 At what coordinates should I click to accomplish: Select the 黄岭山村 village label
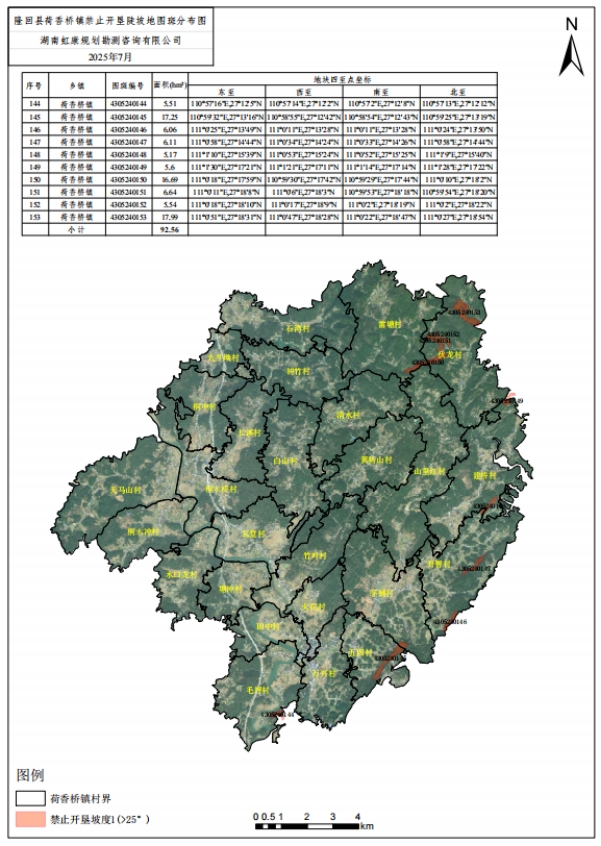[375, 460]
